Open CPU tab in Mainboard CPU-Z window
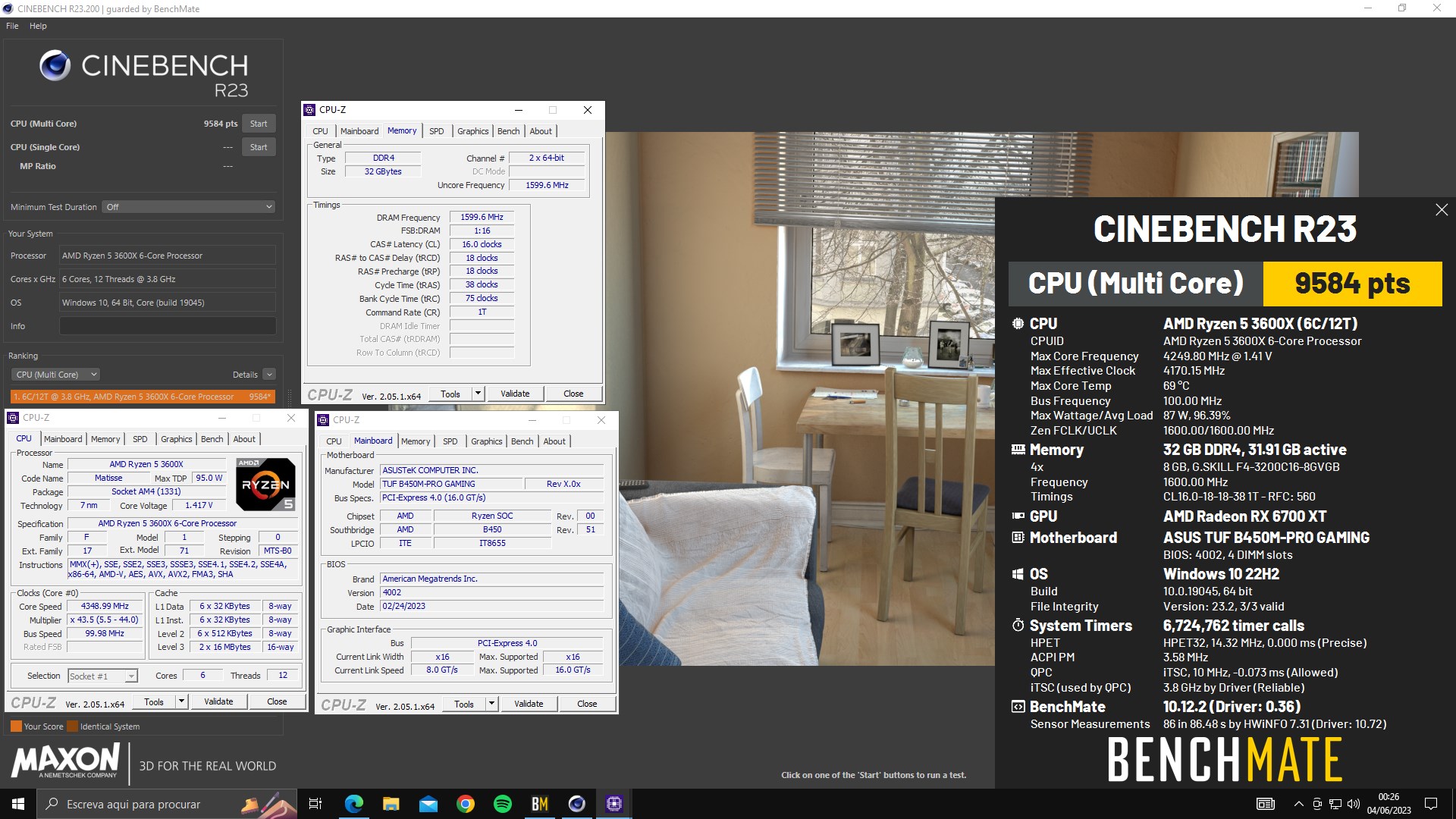The image size is (1456, 819). pyautogui.click(x=334, y=441)
